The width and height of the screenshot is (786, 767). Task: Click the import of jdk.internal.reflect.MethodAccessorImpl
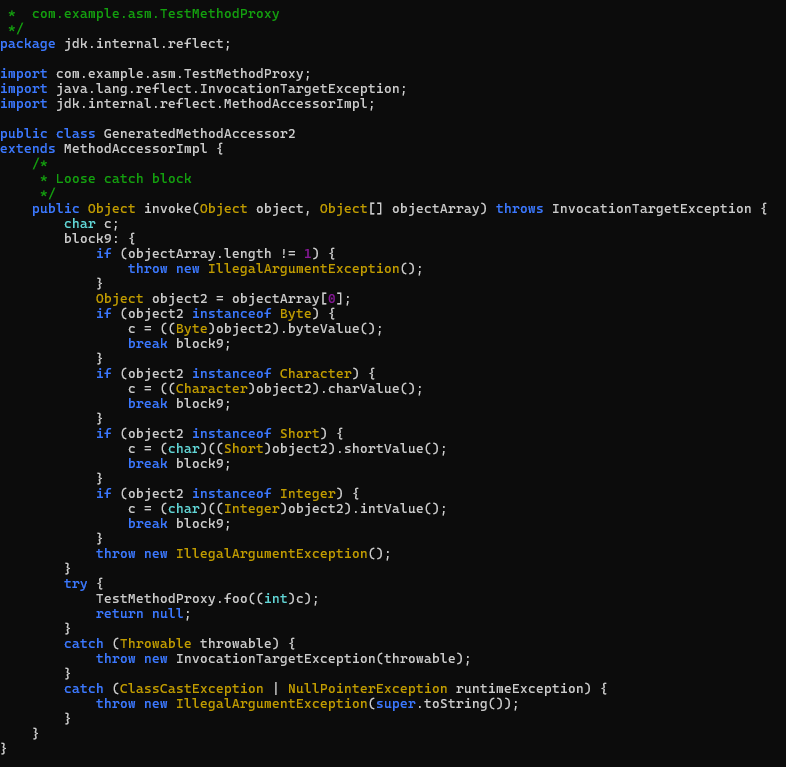click(x=187, y=104)
